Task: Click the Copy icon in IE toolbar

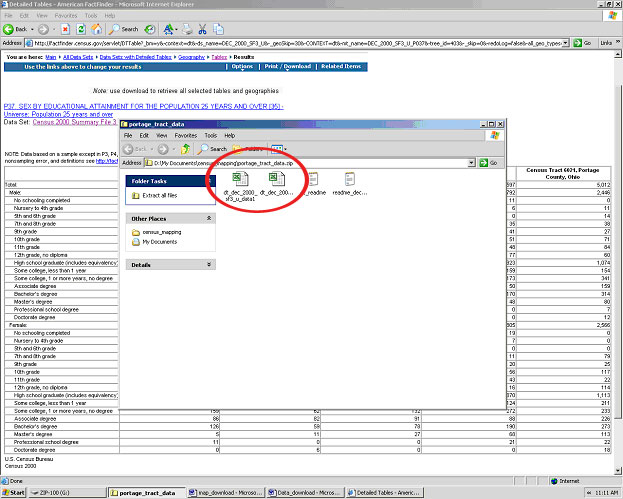Action: pyautogui.click(x=218, y=29)
